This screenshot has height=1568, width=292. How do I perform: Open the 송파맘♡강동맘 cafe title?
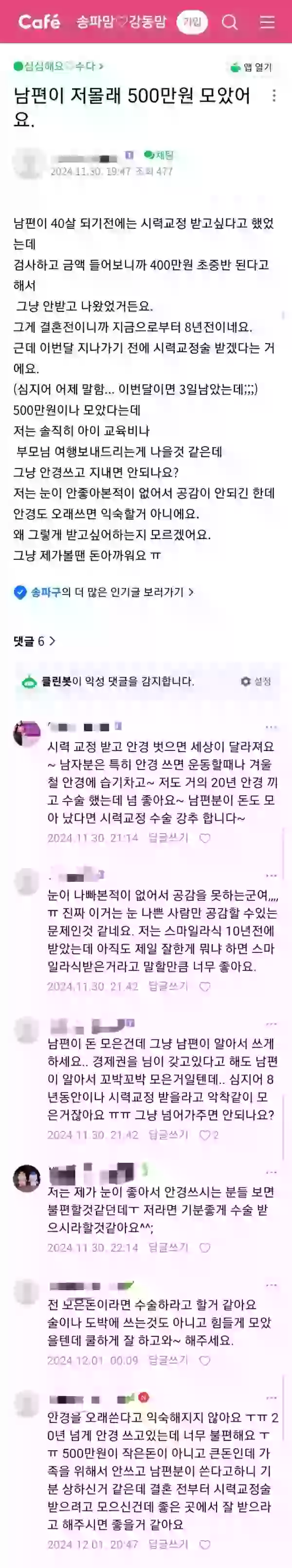click(121, 22)
